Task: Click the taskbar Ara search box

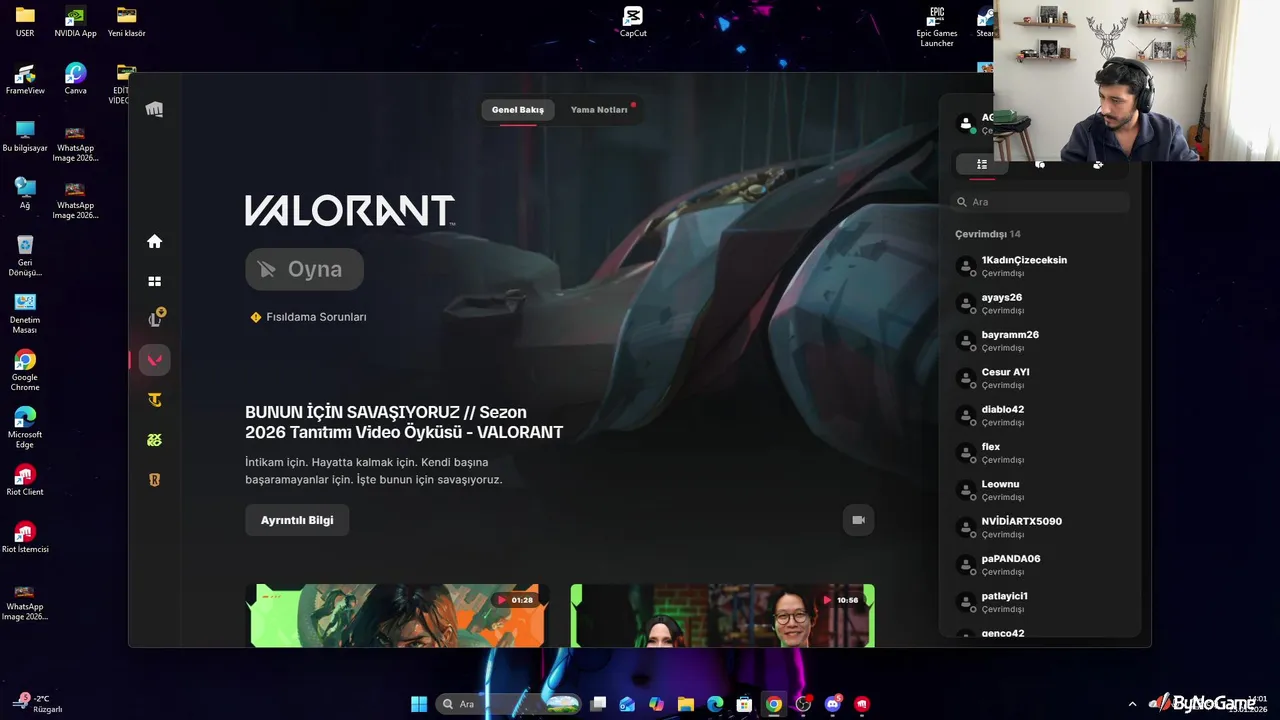Action: click(x=510, y=704)
